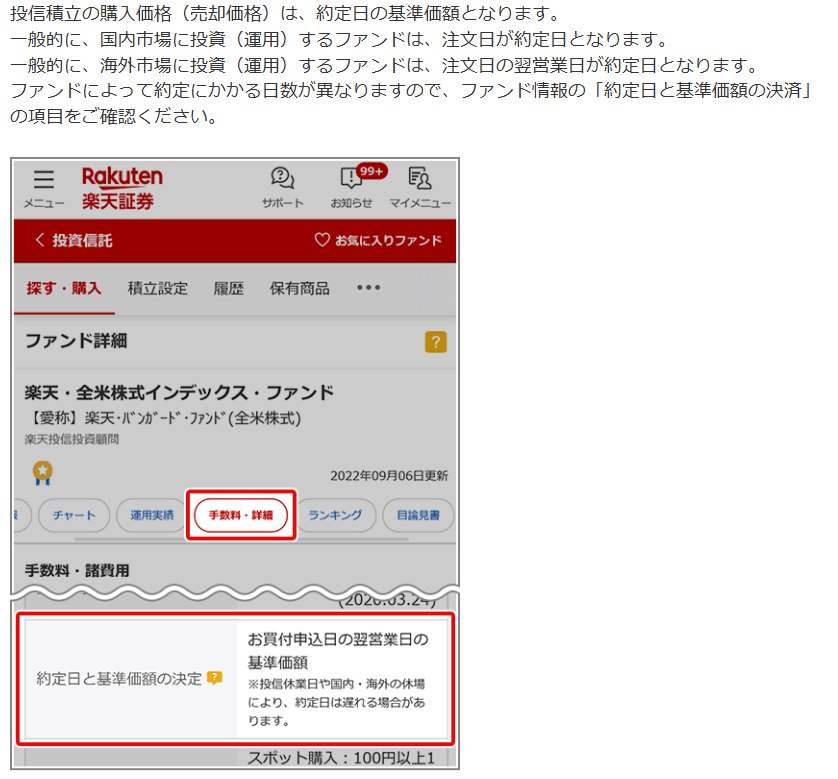Switch to the 積立設定 tab
Image resolution: width=838 pixels, height=779 pixels.
tap(157, 288)
